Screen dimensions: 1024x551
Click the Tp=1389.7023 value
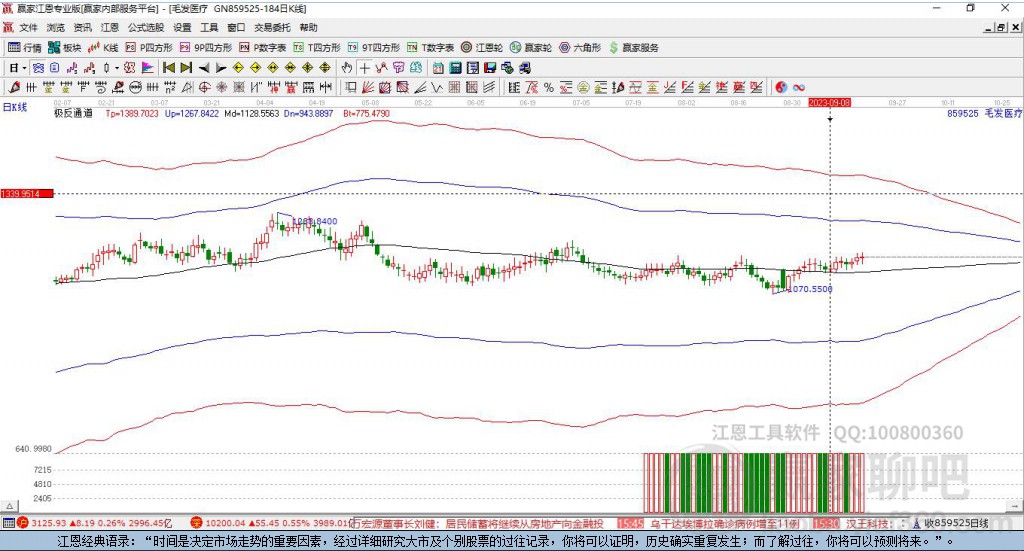tap(132, 113)
